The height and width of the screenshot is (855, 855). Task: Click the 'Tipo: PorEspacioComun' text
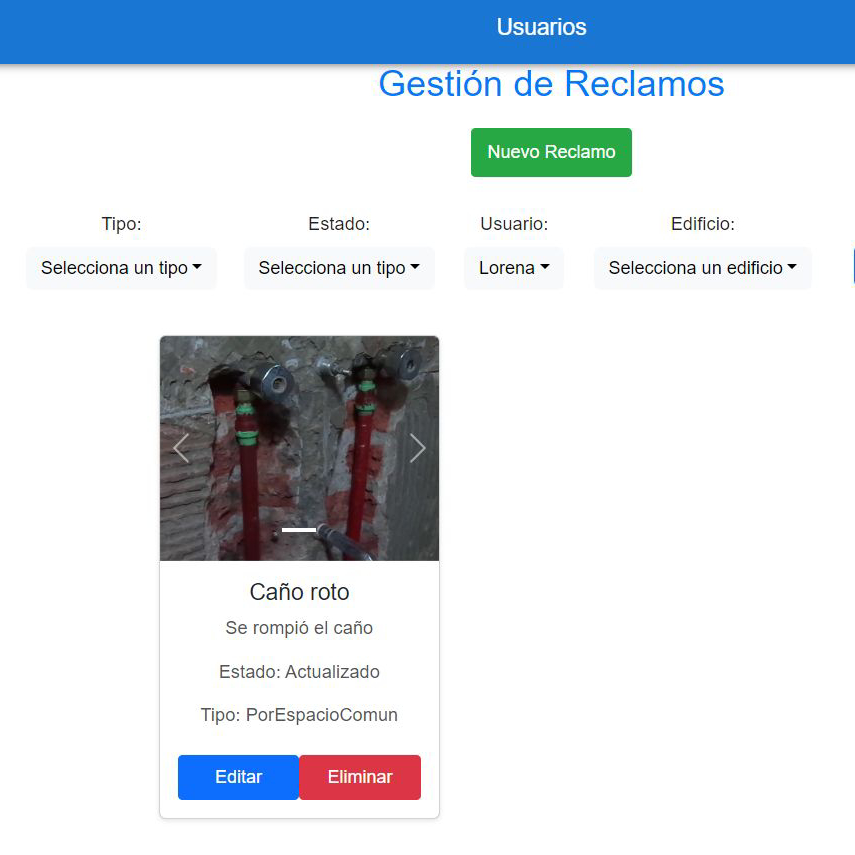(x=299, y=715)
